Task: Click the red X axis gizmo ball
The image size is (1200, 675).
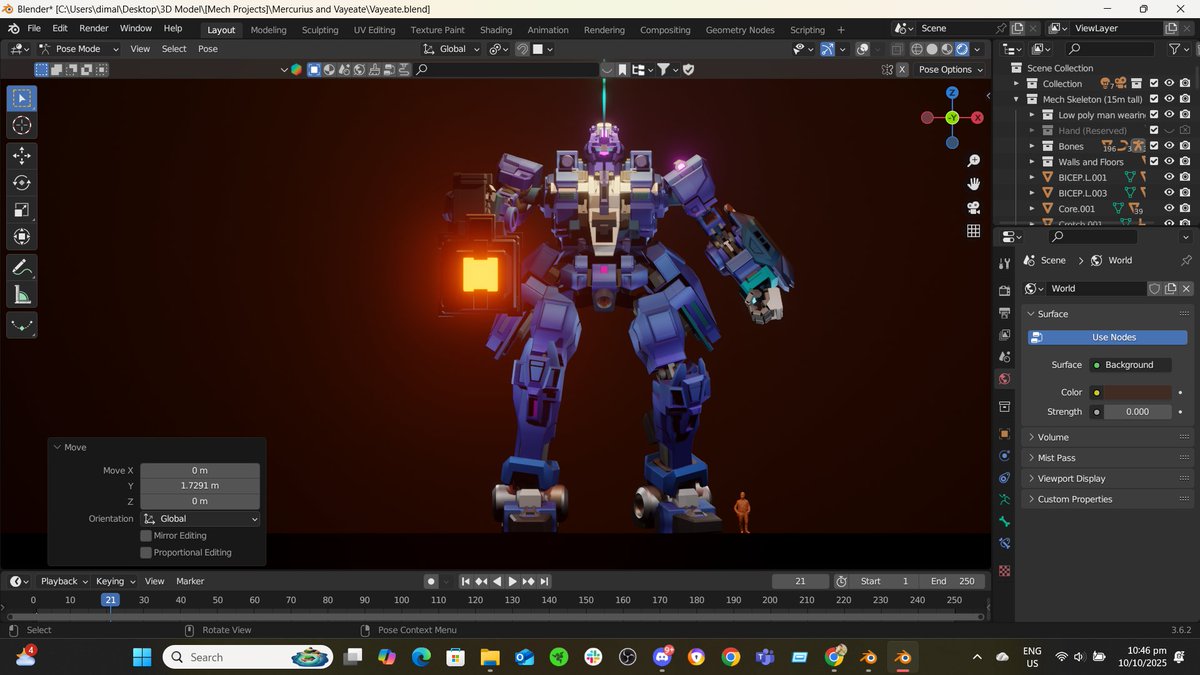Action: pyautogui.click(x=977, y=118)
